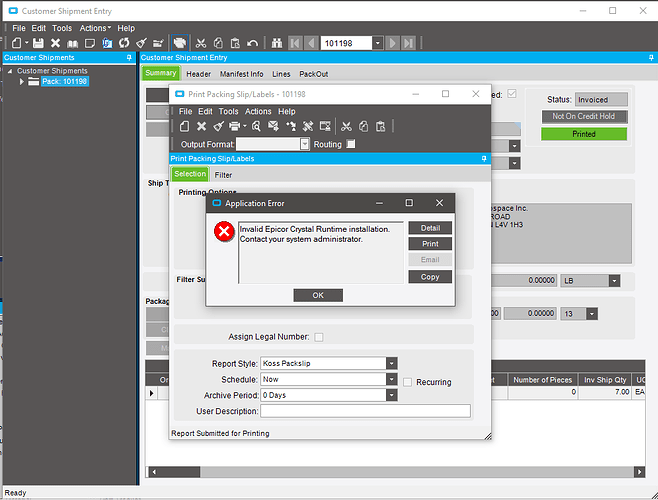This screenshot has width=658, height=500.
Task: Expand the Pack: 101198 tree node
Action: [x=21, y=81]
